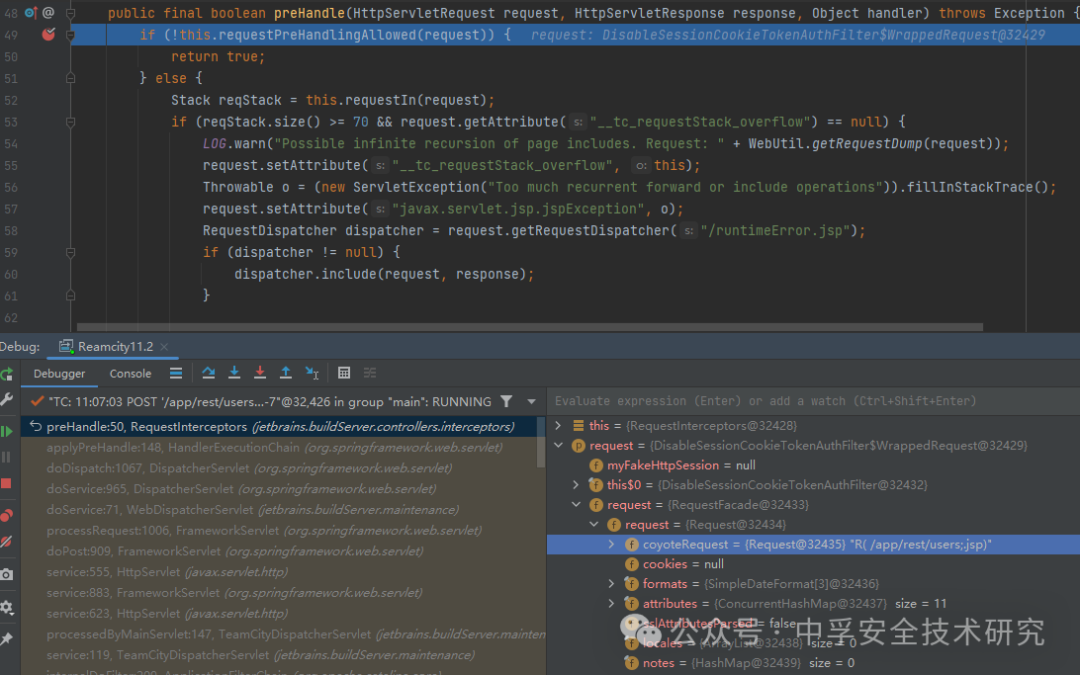This screenshot has height=675, width=1080.
Task: Switch to the Console tab
Action: point(130,373)
